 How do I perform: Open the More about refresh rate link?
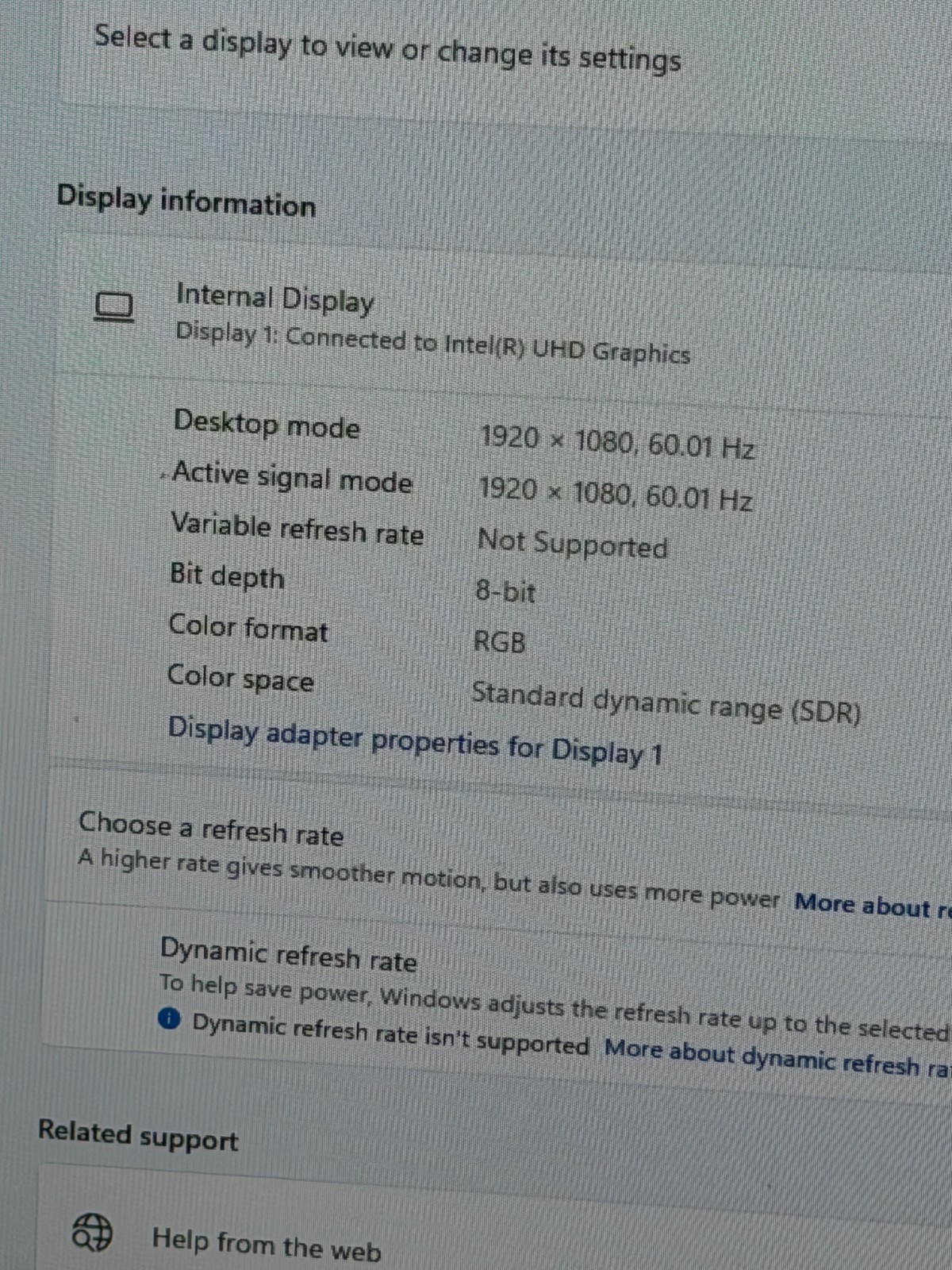coord(873,905)
